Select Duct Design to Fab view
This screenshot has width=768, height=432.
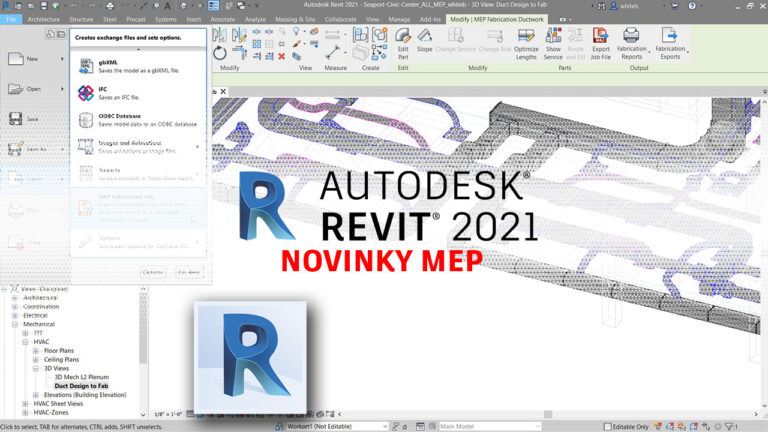(81, 386)
